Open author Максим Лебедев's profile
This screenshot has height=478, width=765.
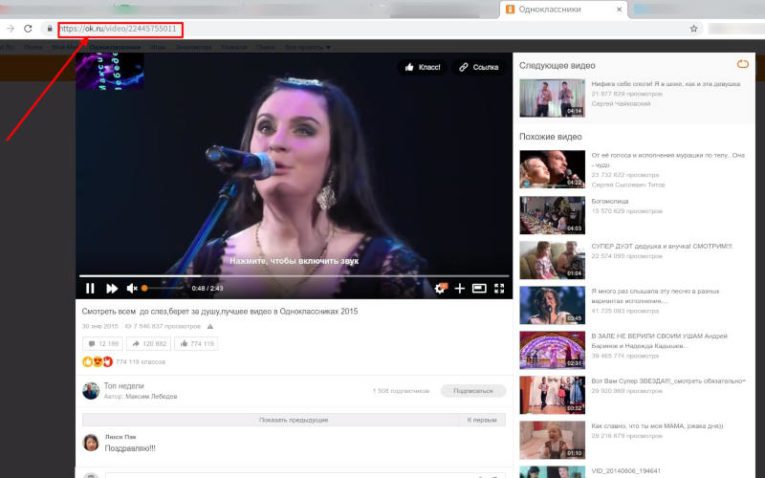point(151,397)
